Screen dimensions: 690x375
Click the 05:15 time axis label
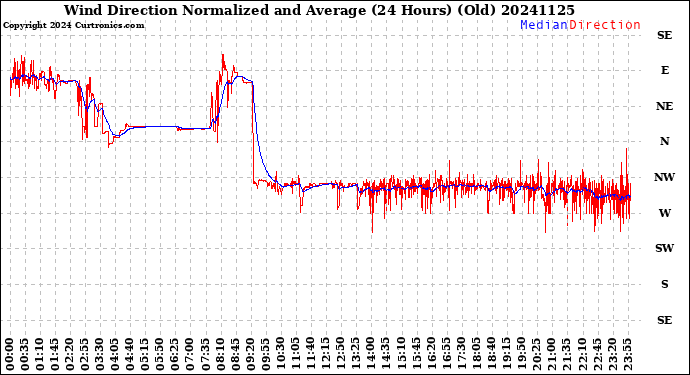click(x=145, y=354)
